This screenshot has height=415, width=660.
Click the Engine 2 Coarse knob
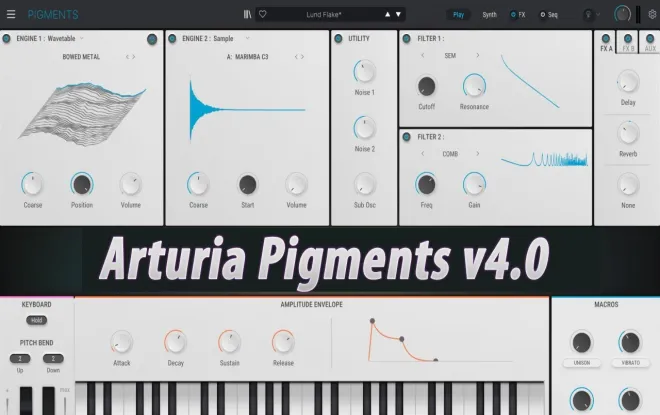(x=198, y=184)
